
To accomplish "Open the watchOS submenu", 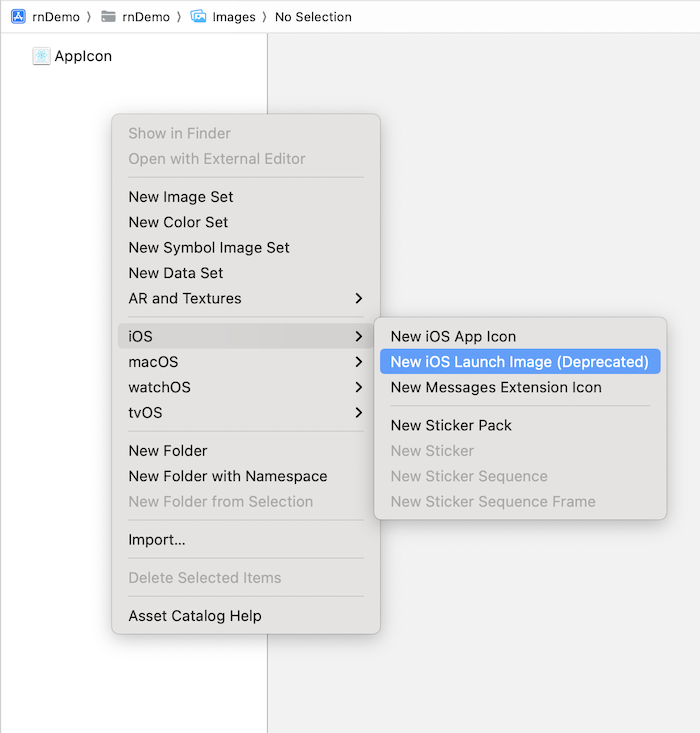I will (245, 388).
